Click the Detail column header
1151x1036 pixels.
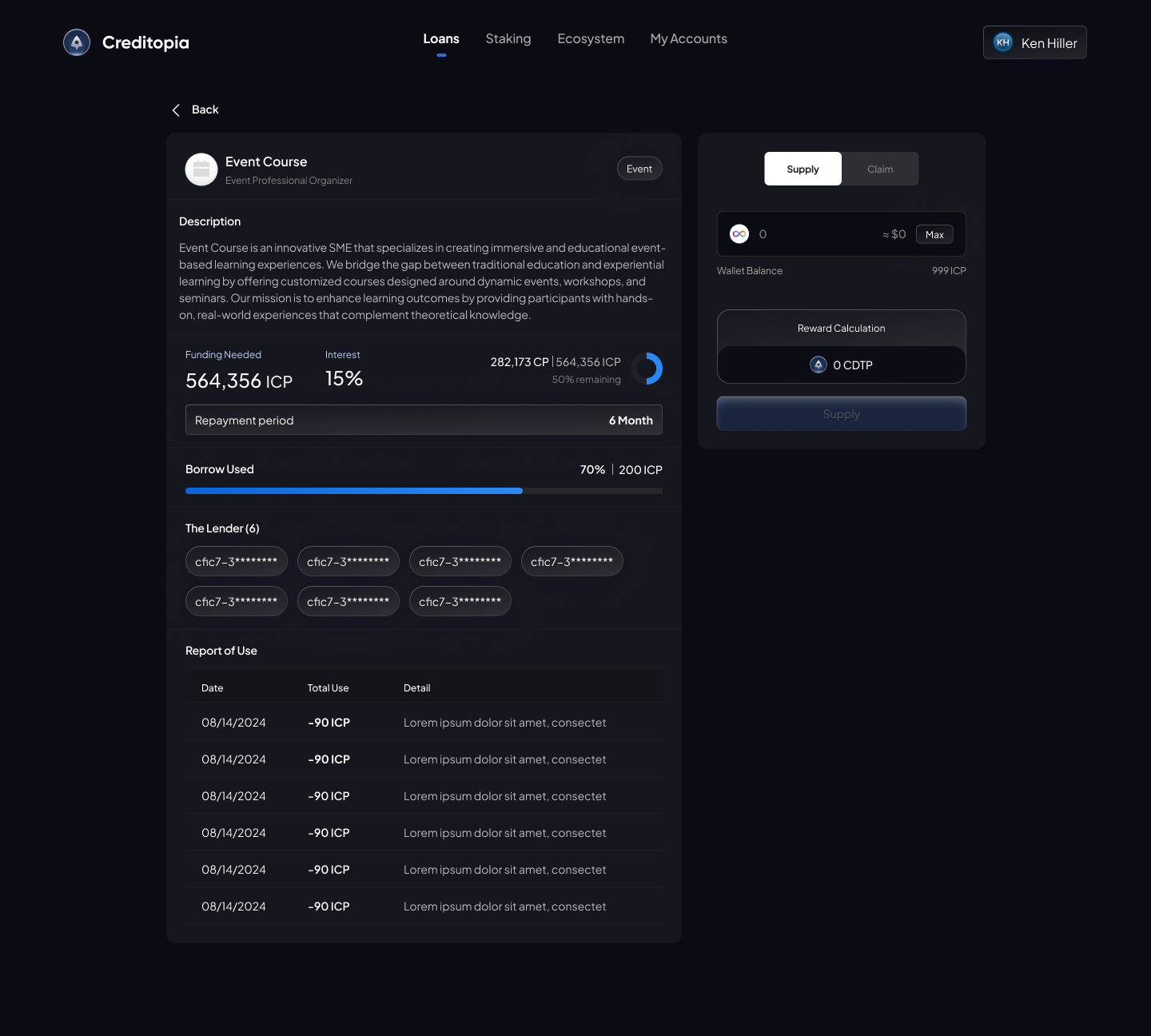pyautogui.click(x=417, y=688)
